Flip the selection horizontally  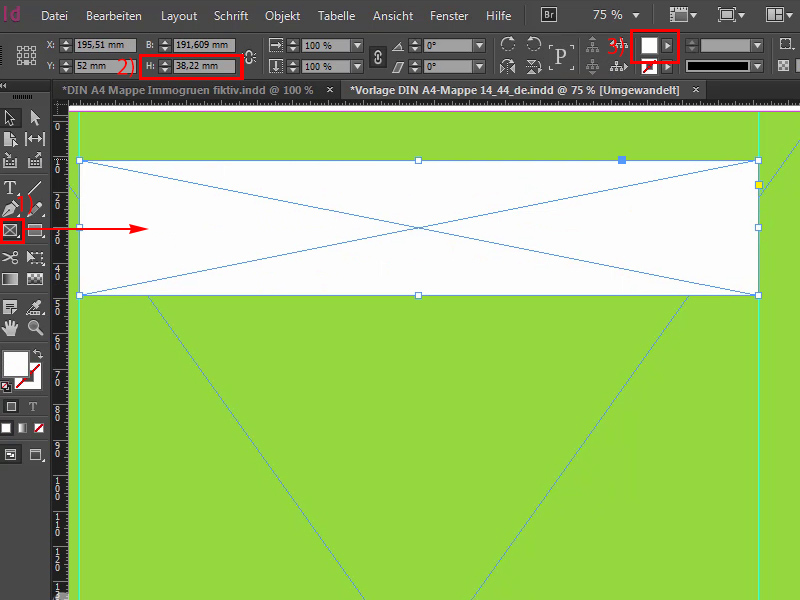[x=509, y=67]
